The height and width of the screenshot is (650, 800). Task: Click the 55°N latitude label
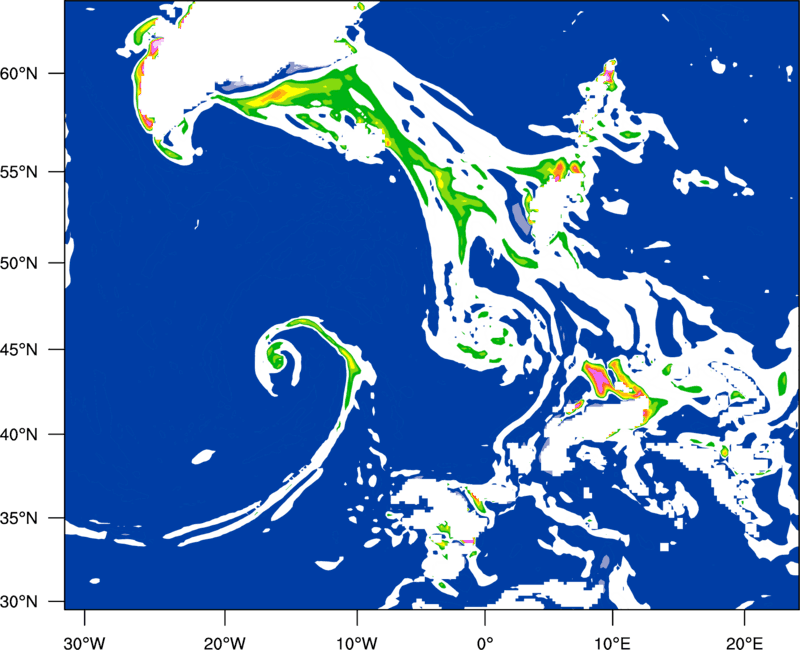(19, 172)
